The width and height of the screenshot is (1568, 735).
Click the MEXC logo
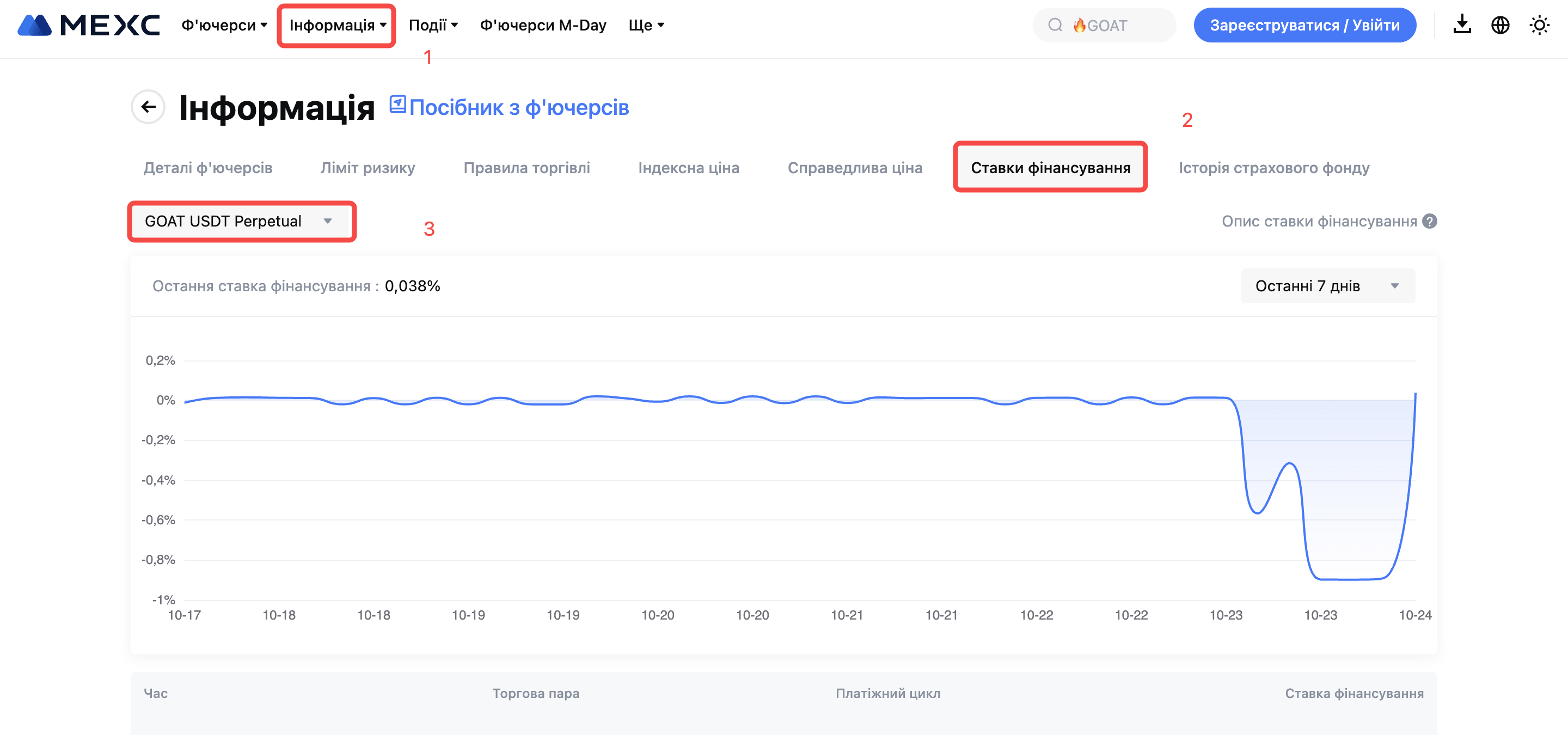click(89, 25)
